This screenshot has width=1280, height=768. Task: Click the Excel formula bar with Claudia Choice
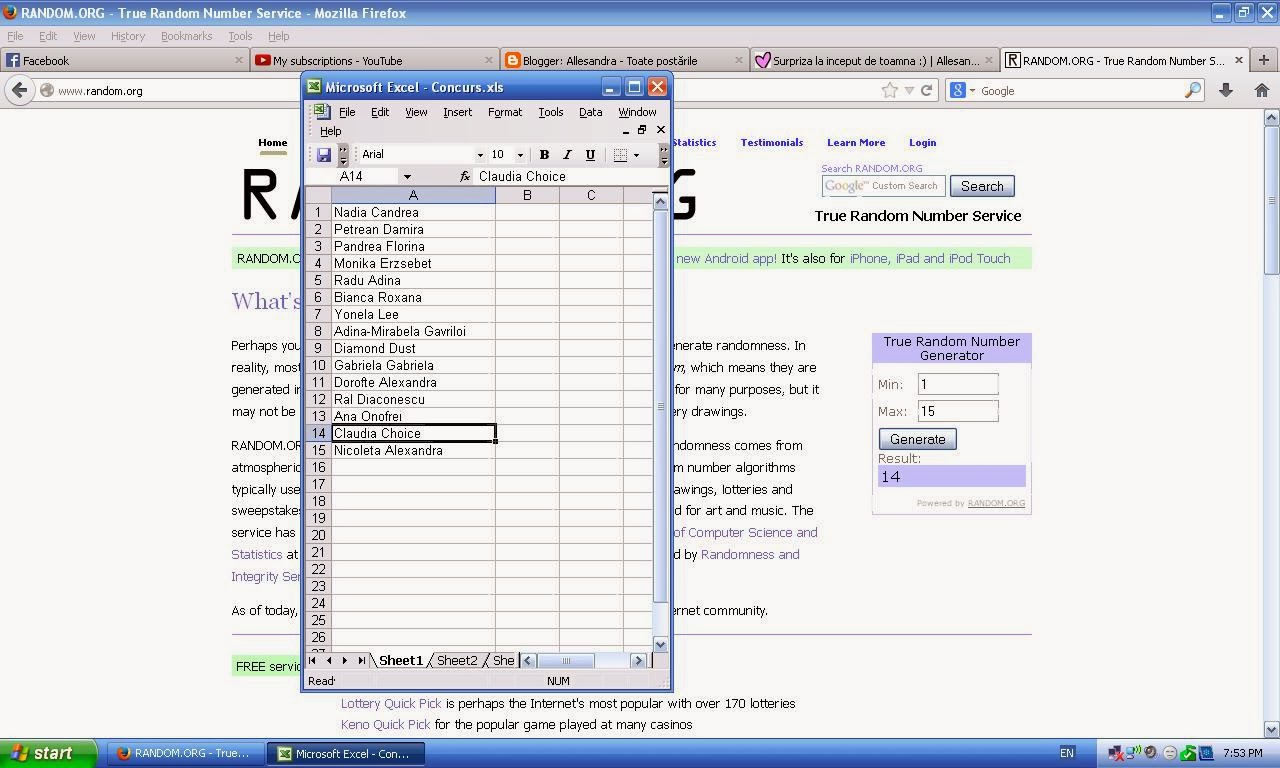tap(570, 176)
